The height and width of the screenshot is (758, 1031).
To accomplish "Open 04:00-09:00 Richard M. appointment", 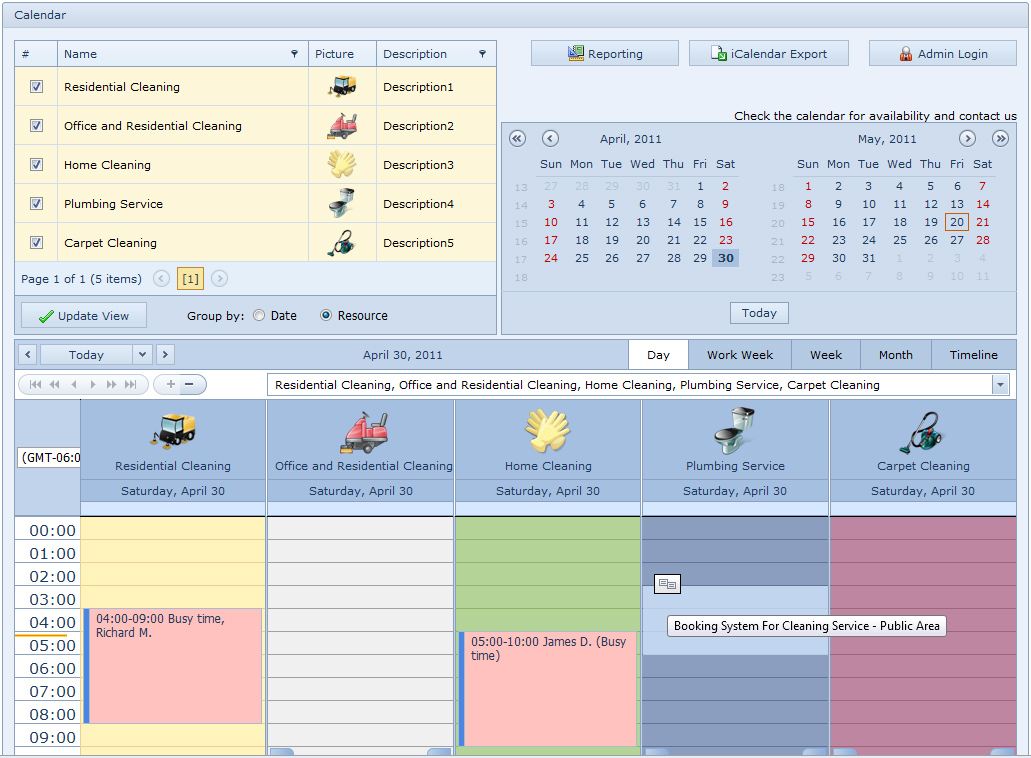I will click(173, 666).
